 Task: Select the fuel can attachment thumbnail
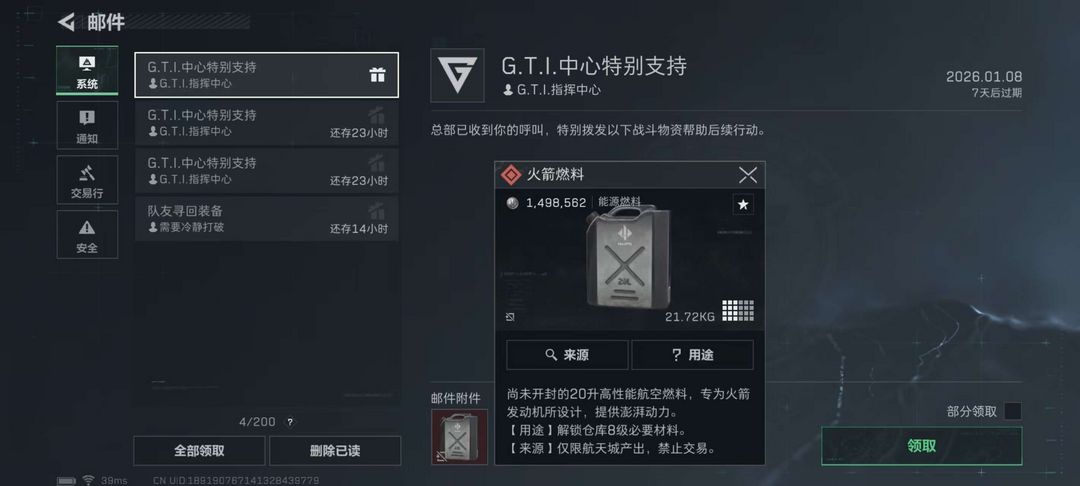point(459,437)
